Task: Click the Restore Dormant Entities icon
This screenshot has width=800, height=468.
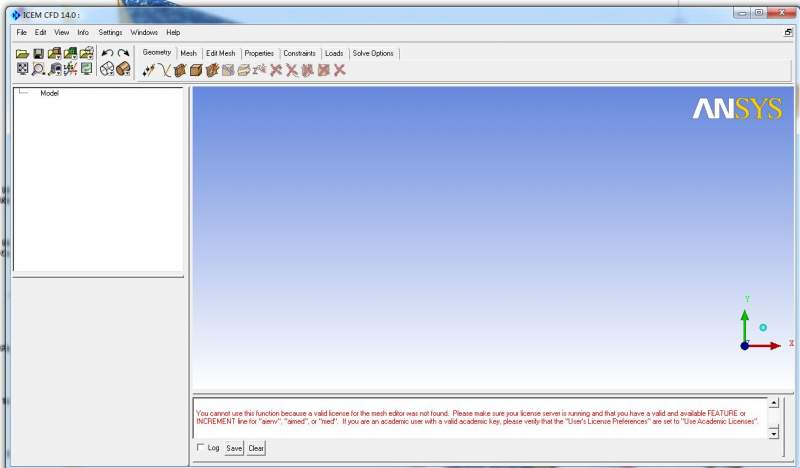Action: point(259,69)
